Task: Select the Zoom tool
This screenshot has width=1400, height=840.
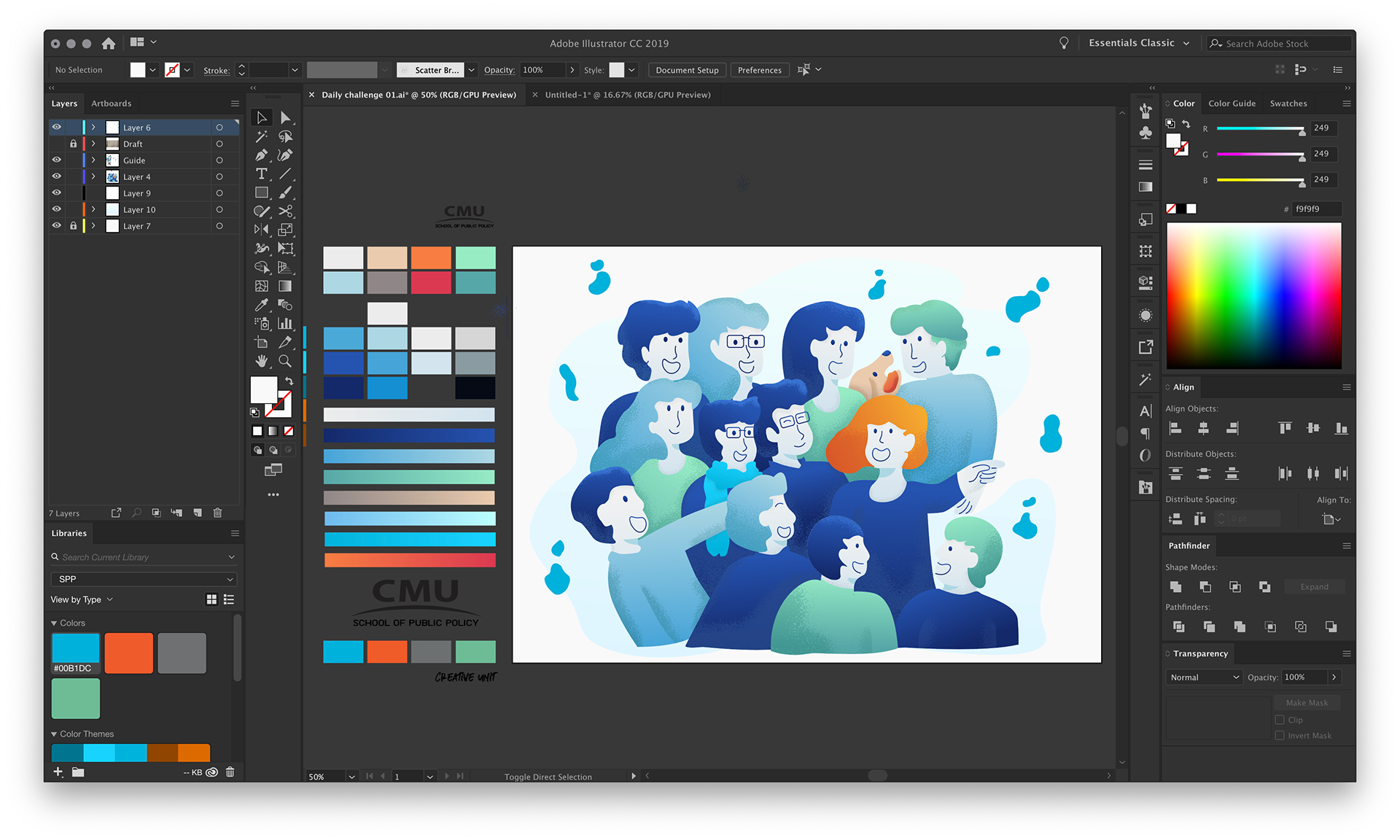Action: [x=285, y=361]
